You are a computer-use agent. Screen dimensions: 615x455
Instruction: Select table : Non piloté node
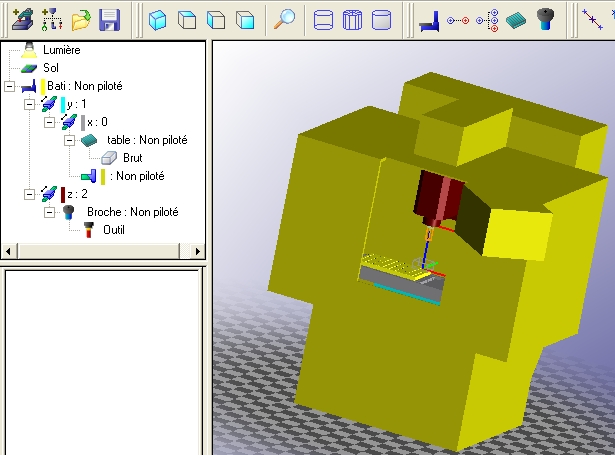147,140
